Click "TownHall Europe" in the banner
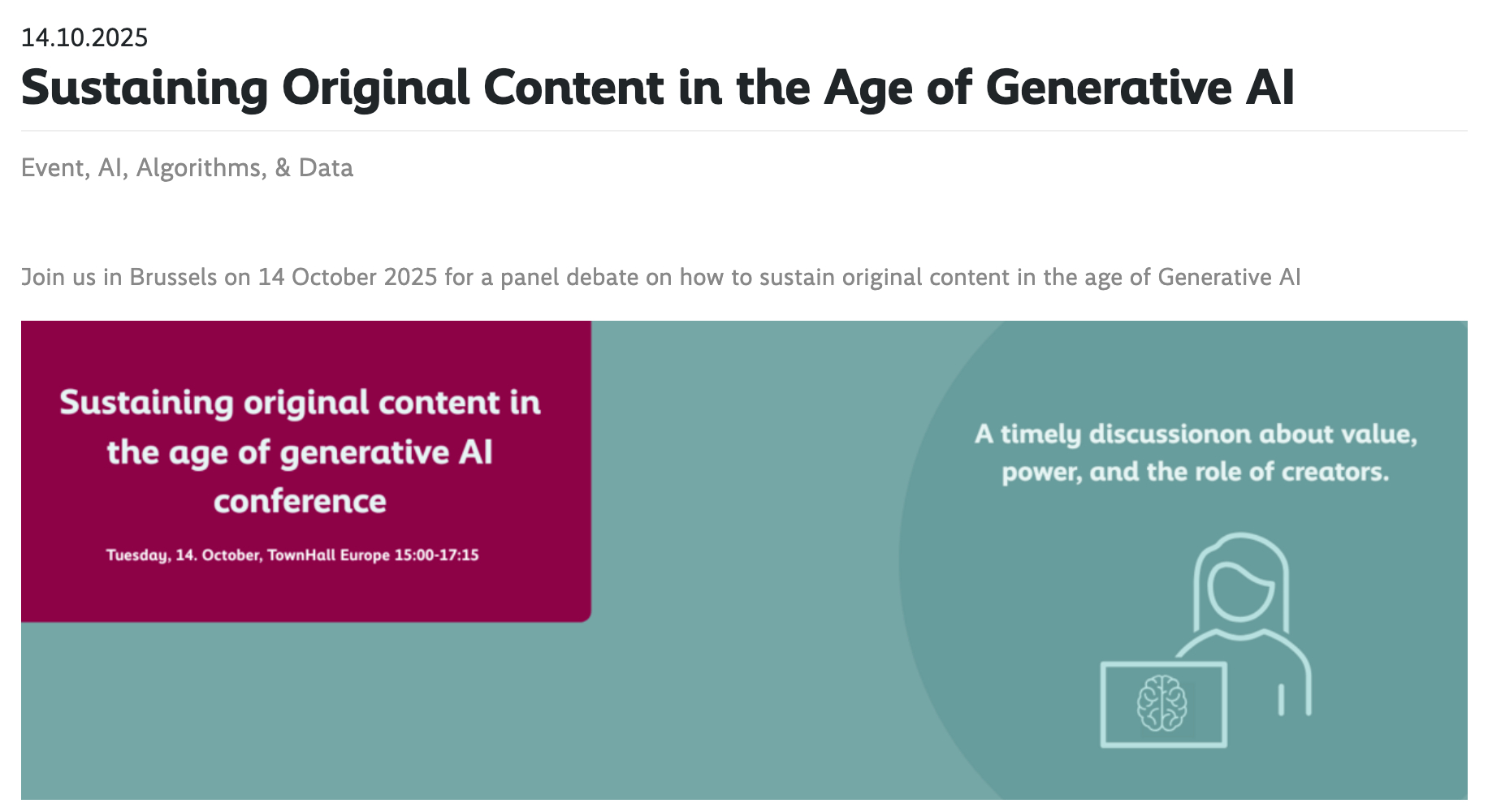This screenshot has height=812, width=1488. (x=328, y=555)
